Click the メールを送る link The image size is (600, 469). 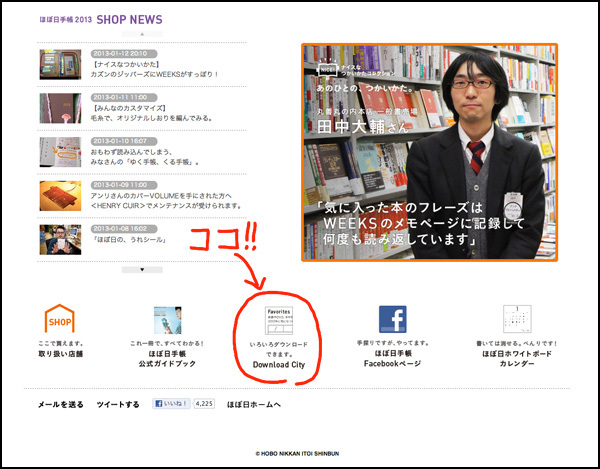click(61, 405)
